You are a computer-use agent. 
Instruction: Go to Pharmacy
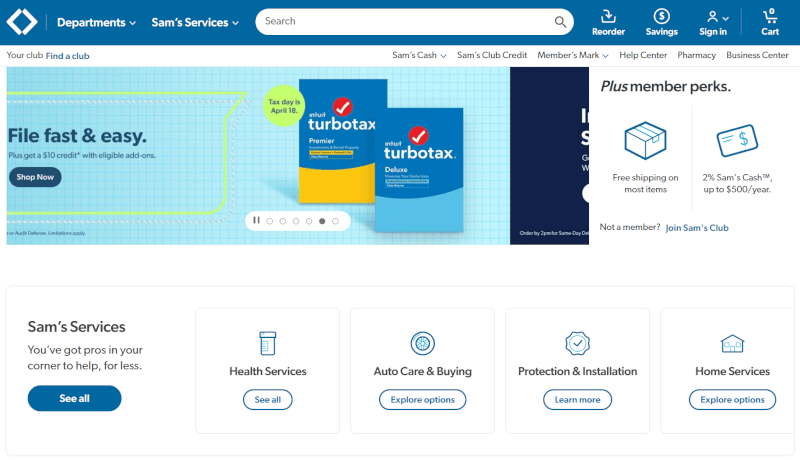(696, 55)
